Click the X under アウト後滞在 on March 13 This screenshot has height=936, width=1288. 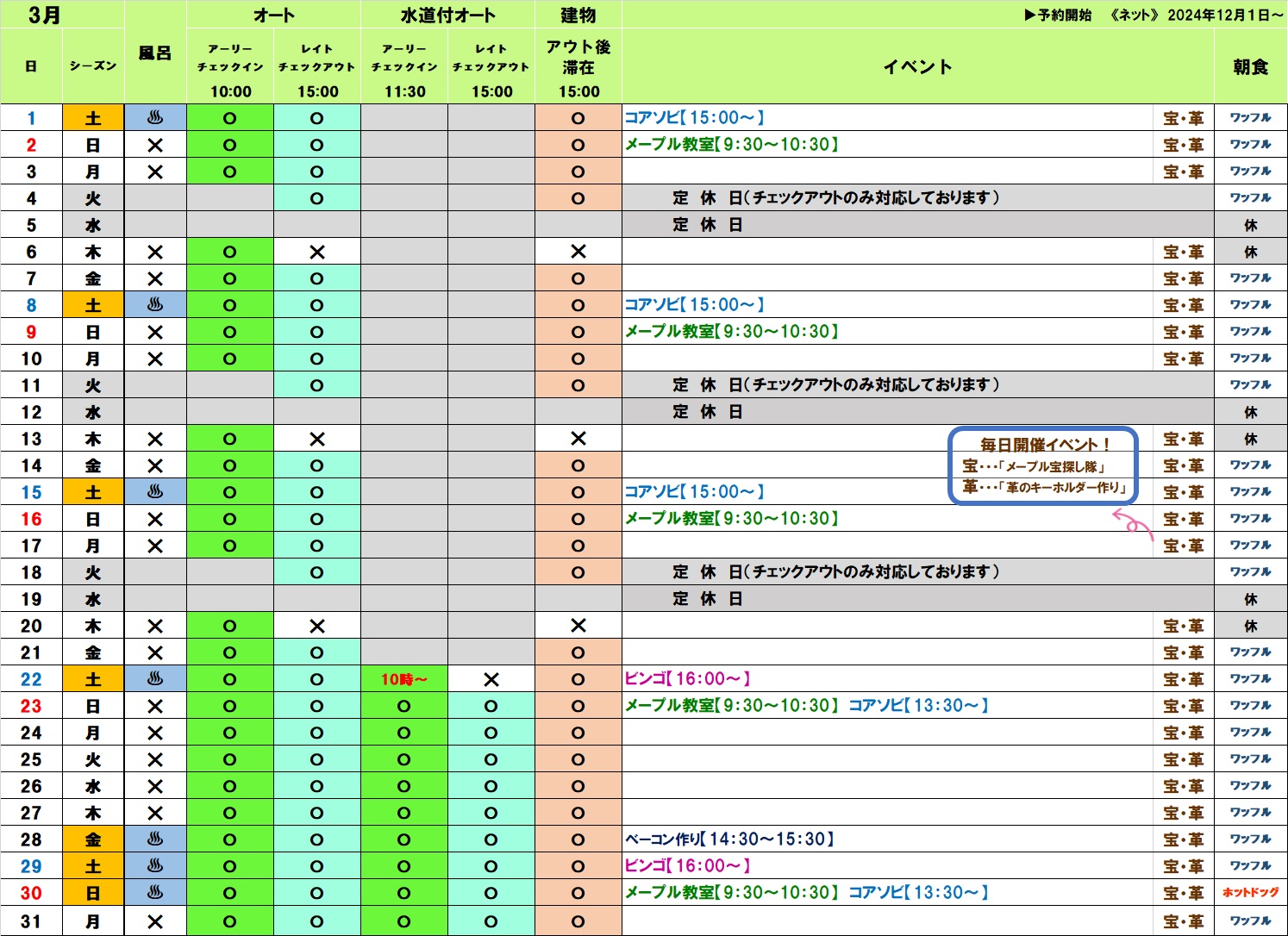(x=578, y=439)
